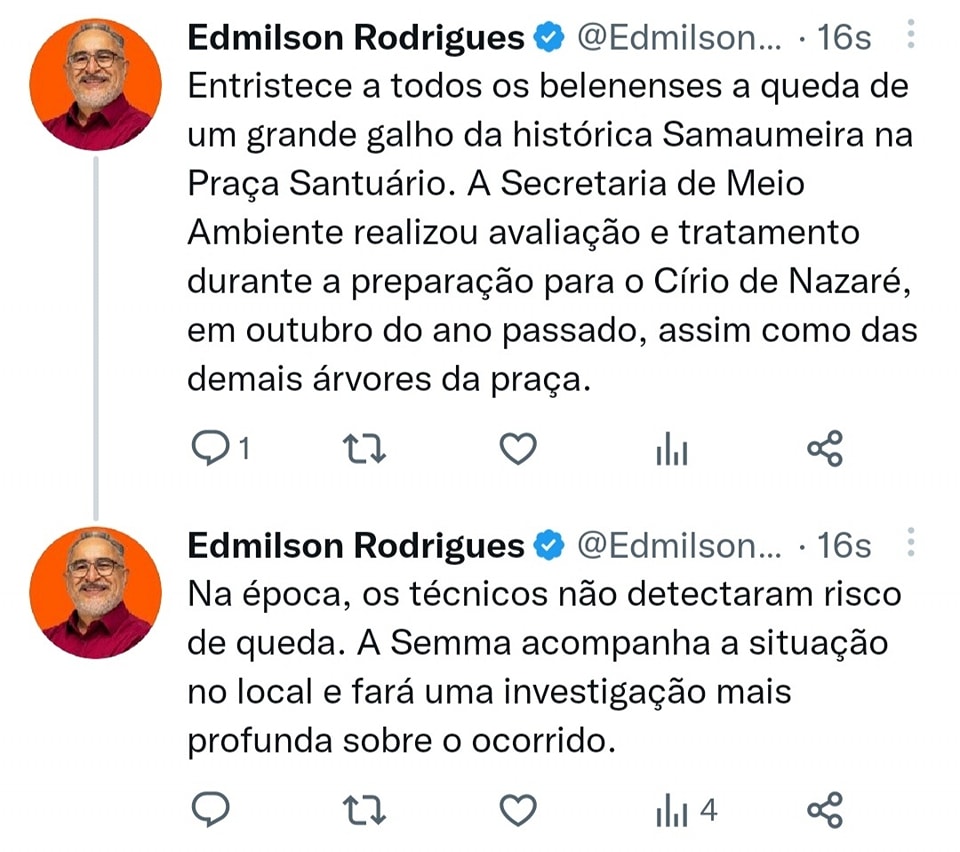Viewport: 960px width, 852px height.
Task: Share the second tweet about Semma
Action: (825, 809)
